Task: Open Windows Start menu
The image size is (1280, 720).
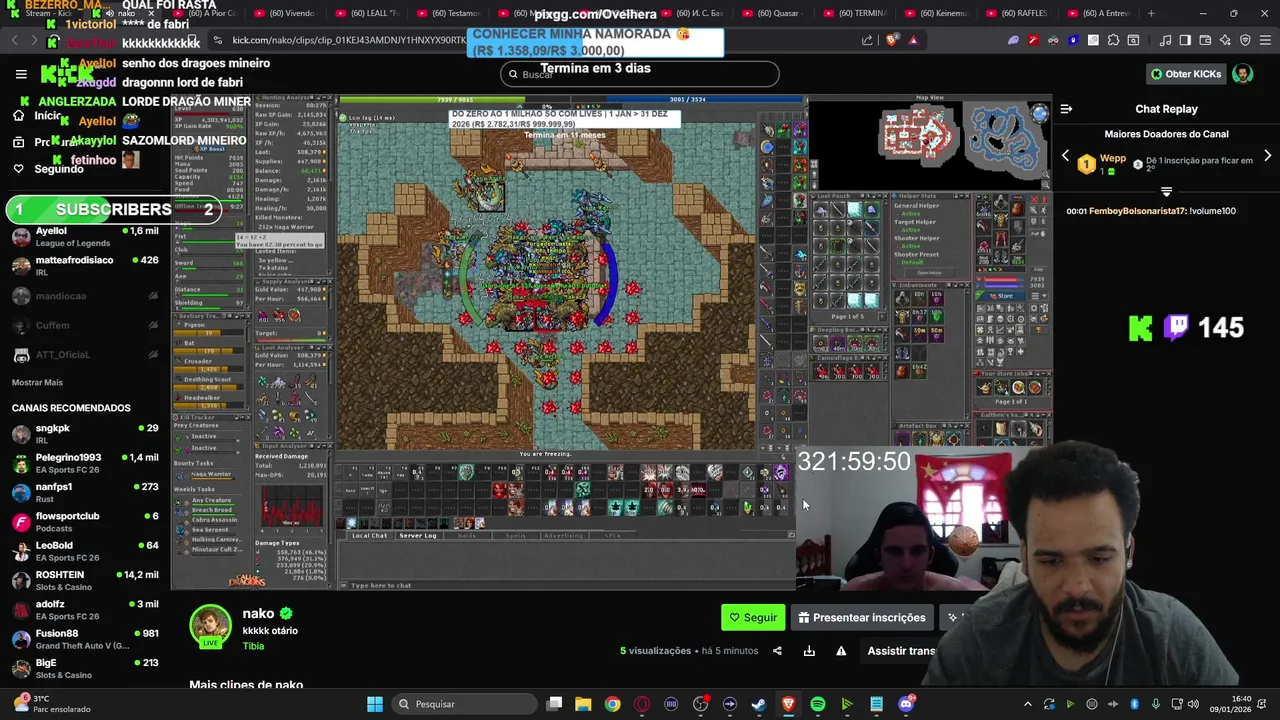Action: (x=375, y=704)
